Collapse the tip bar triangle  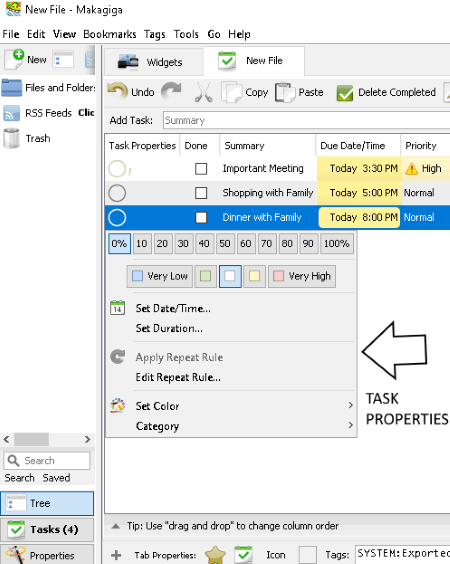[x=115, y=526]
